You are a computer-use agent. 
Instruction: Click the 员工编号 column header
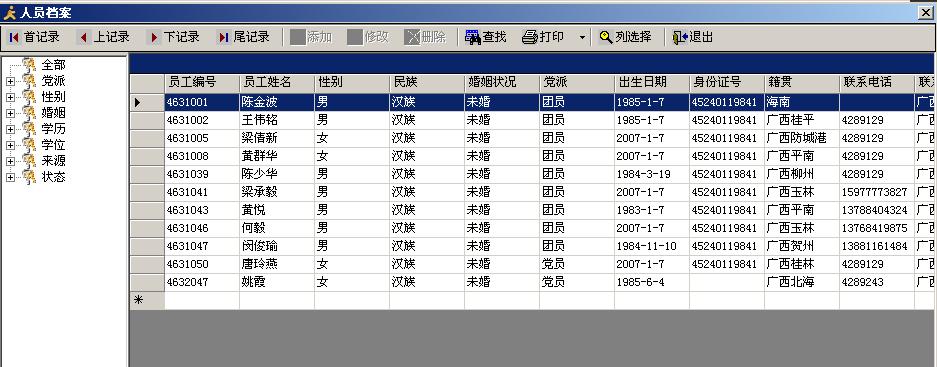202,83
